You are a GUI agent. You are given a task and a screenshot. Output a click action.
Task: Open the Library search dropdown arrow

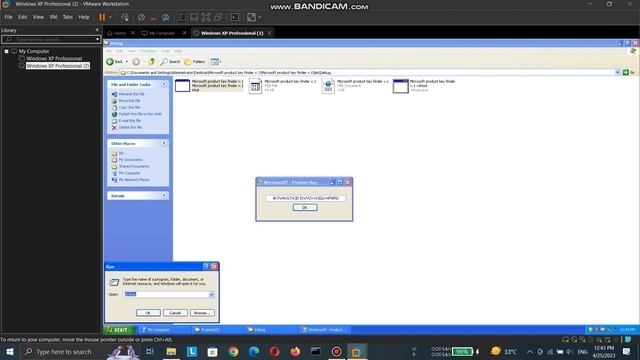coord(98,40)
